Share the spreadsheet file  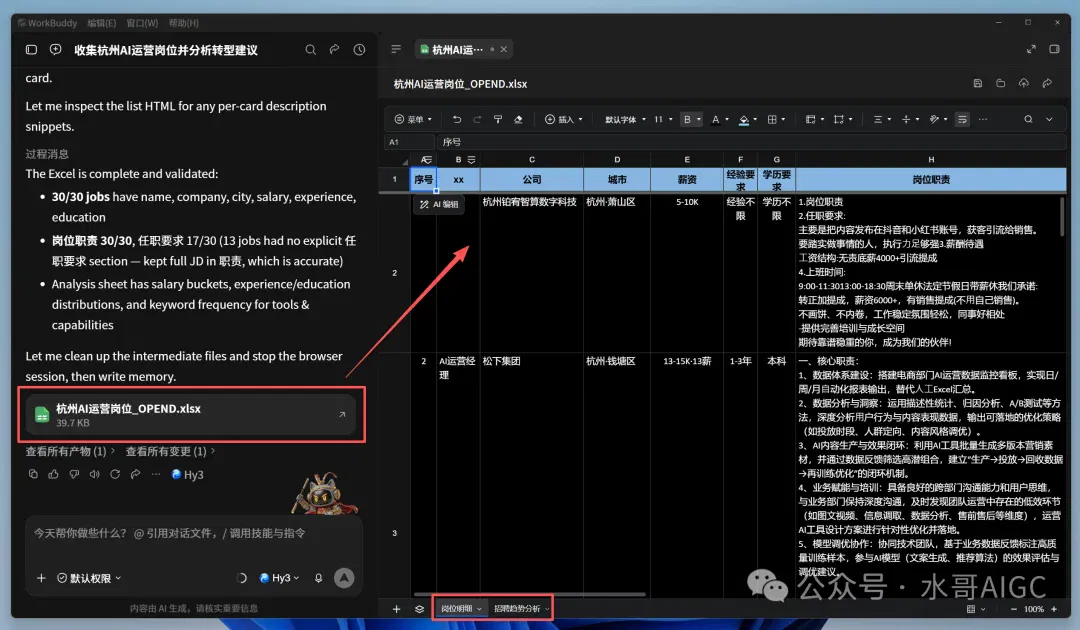tap(1047, 83)
